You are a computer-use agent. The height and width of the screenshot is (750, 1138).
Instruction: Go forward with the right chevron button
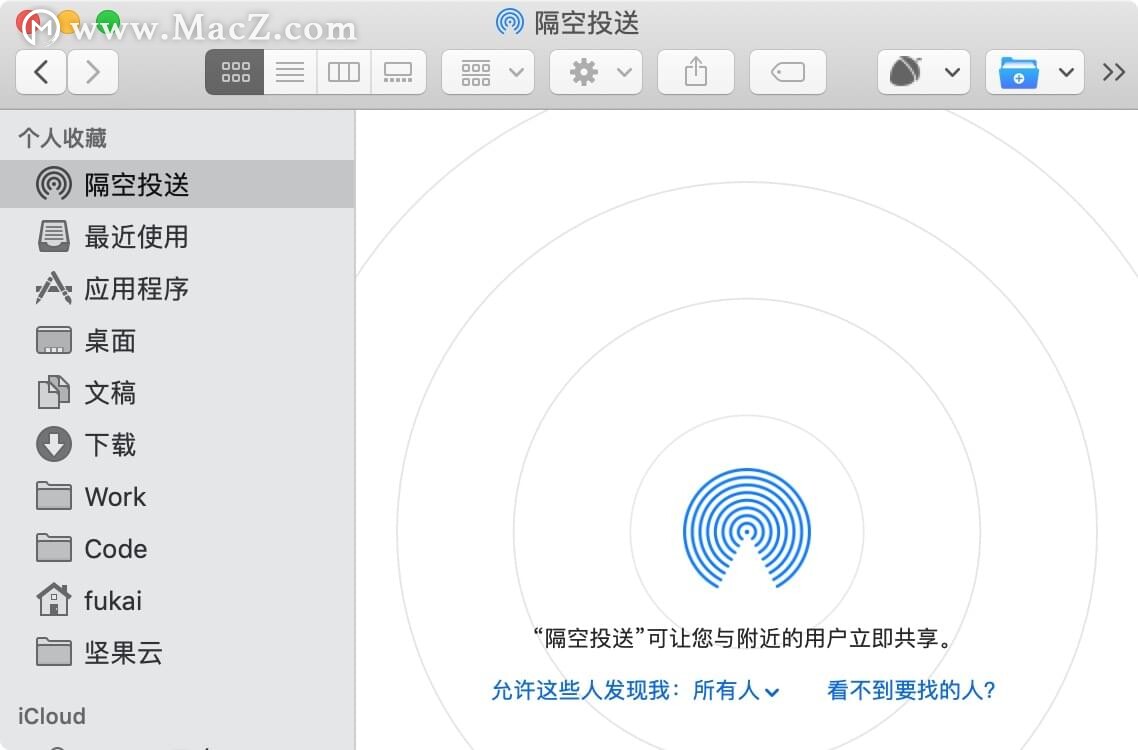[93, 72]
